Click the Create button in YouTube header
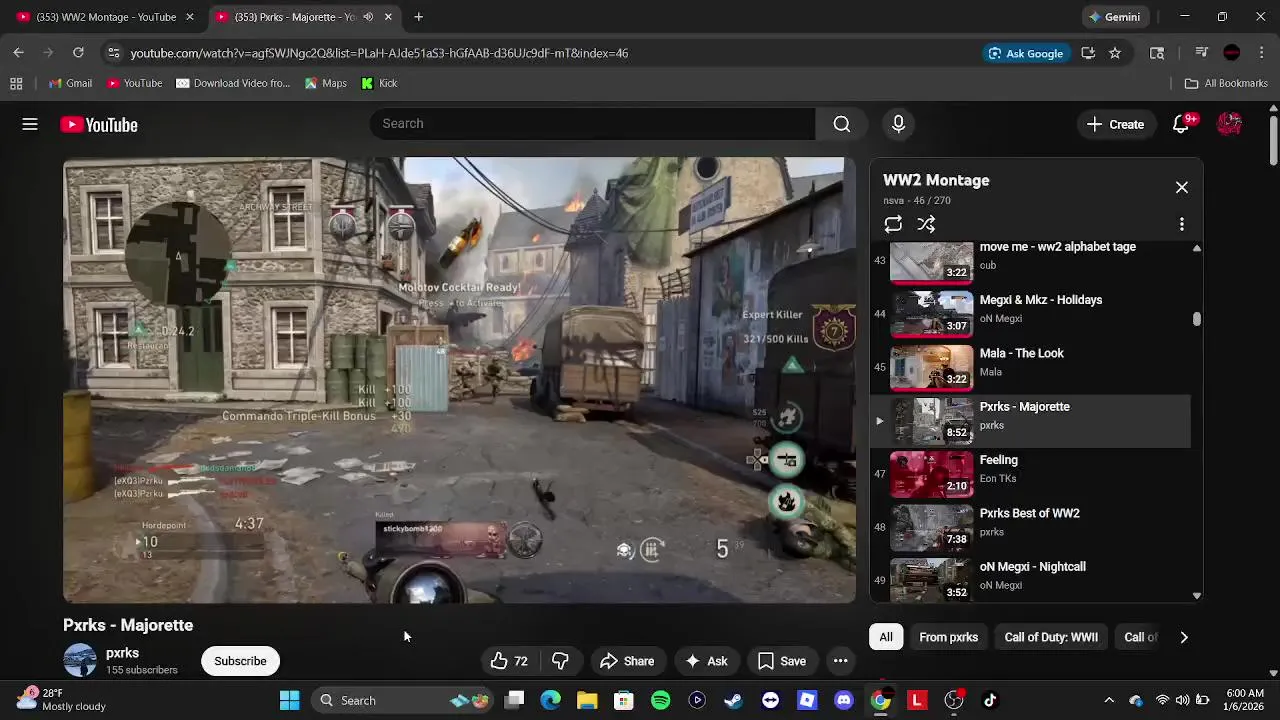This screenshot has width=1280, height=720. click(1115, 124)
